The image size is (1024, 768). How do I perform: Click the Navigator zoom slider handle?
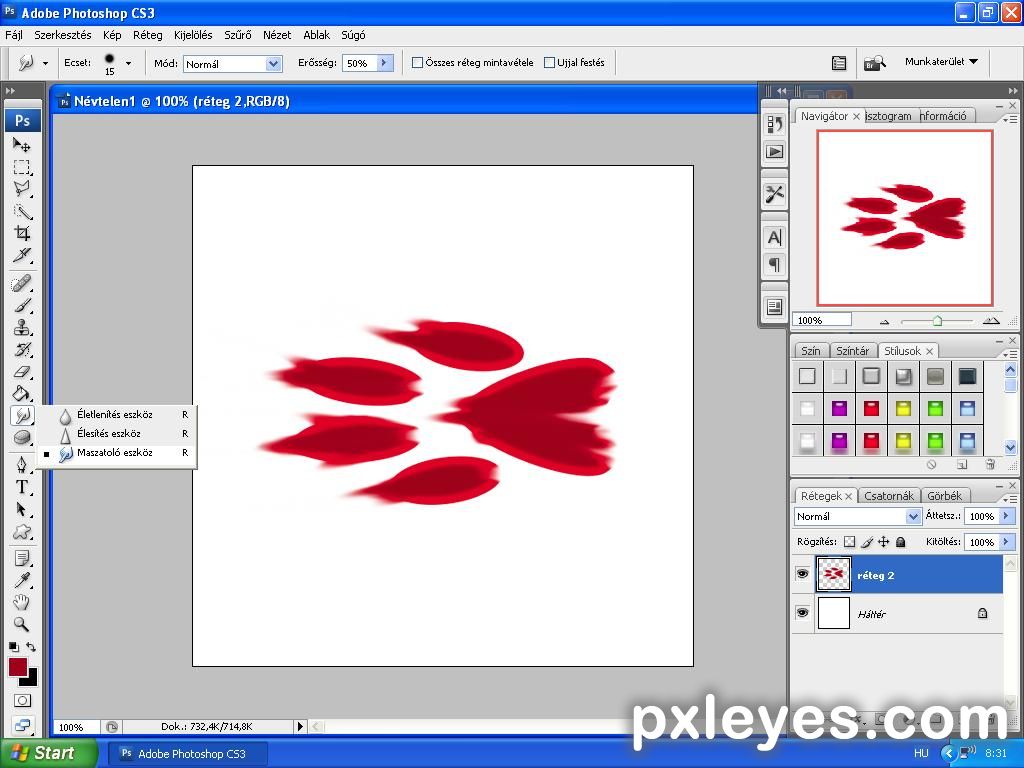click(937, 321)
